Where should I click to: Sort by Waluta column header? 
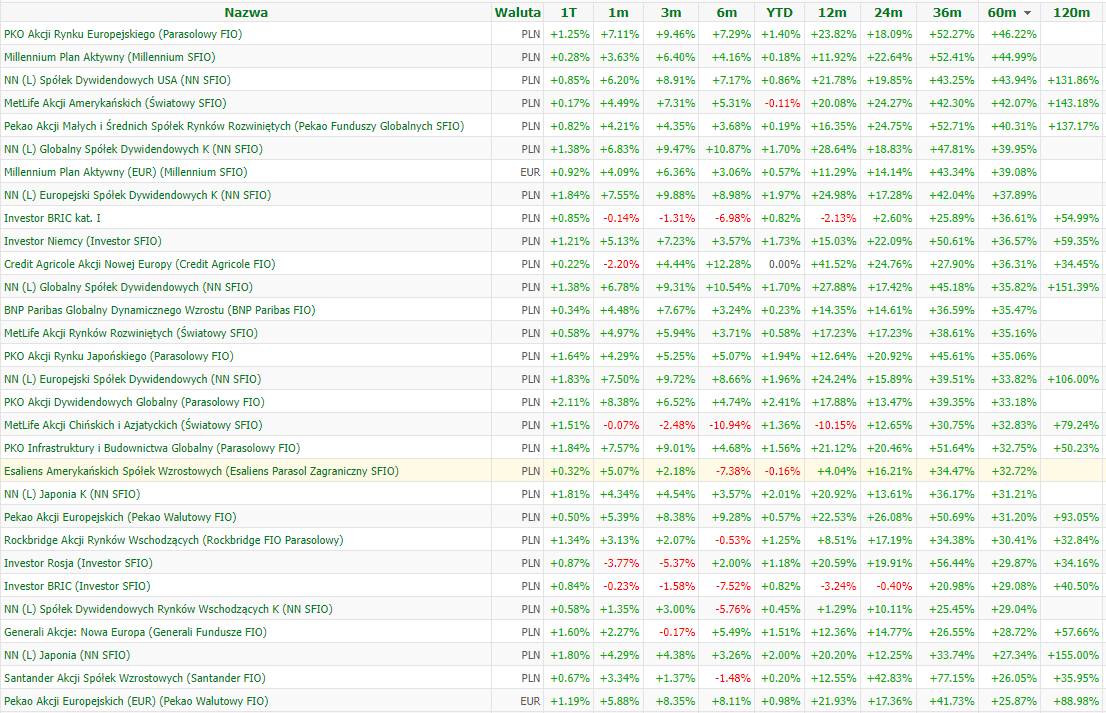point(517,13)
